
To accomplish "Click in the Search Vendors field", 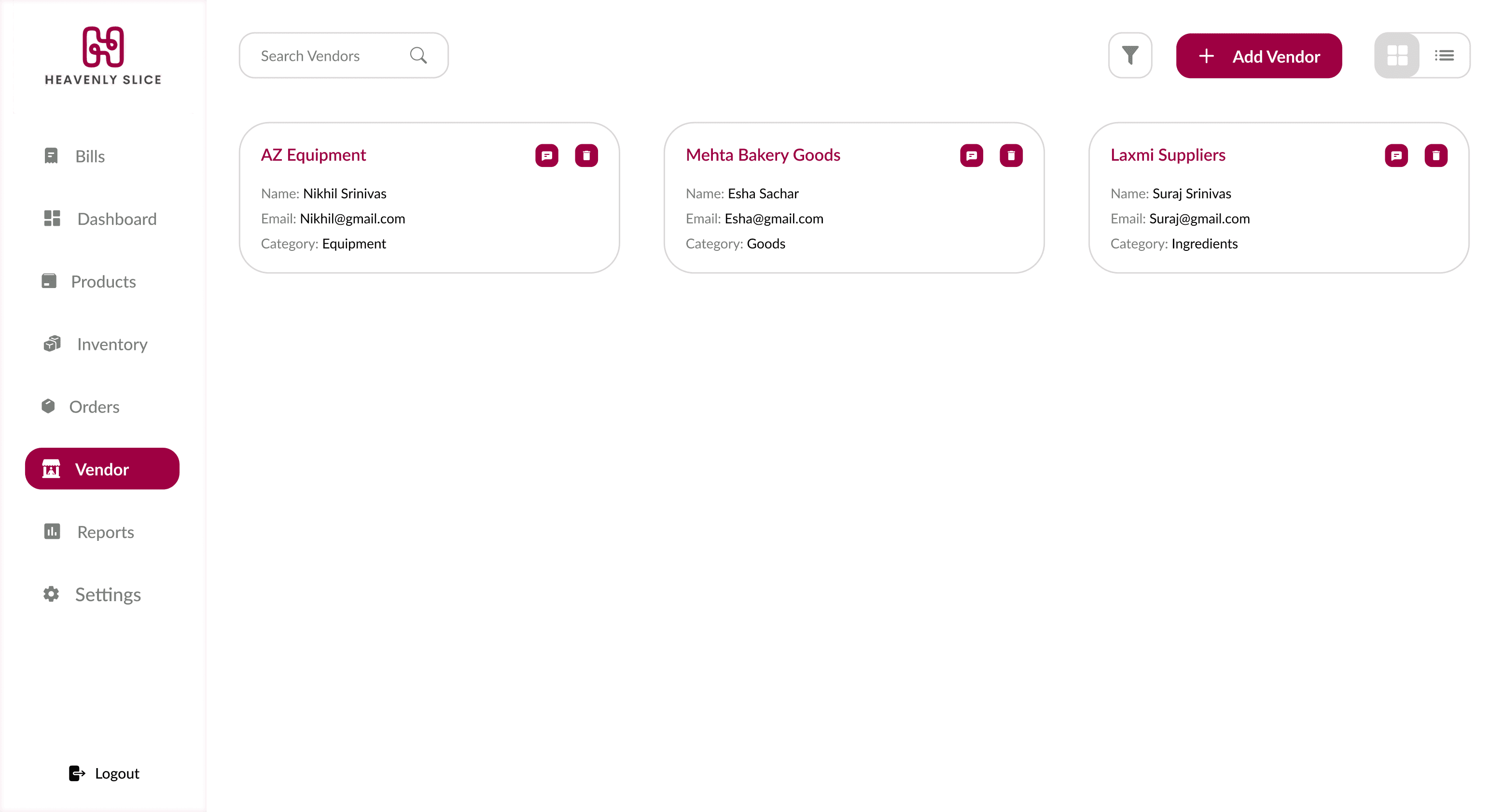I will (327, 55).
